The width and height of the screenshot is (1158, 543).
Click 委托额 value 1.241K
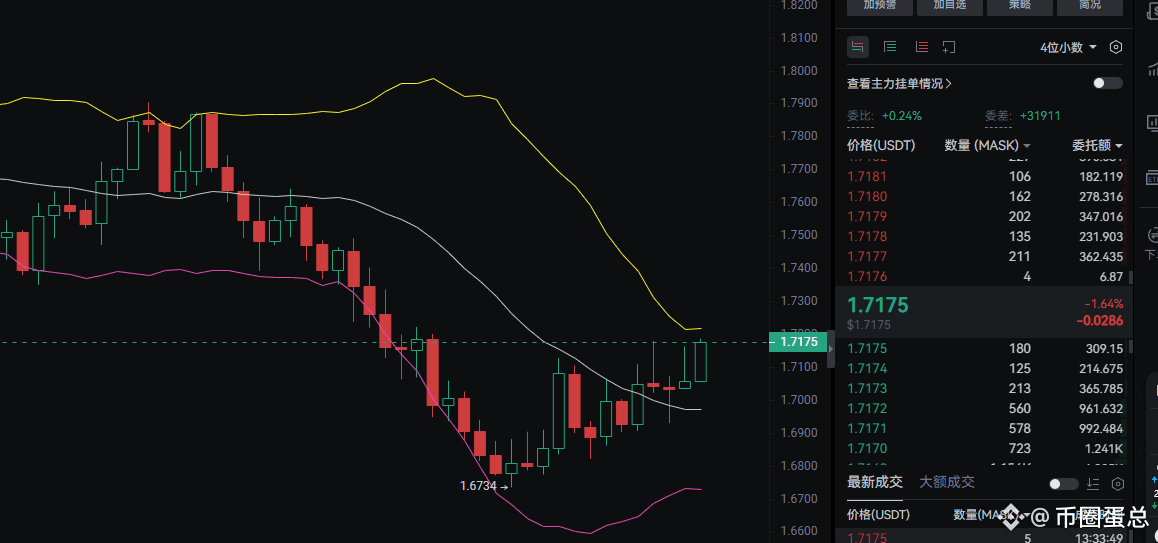coord(1105,448)
